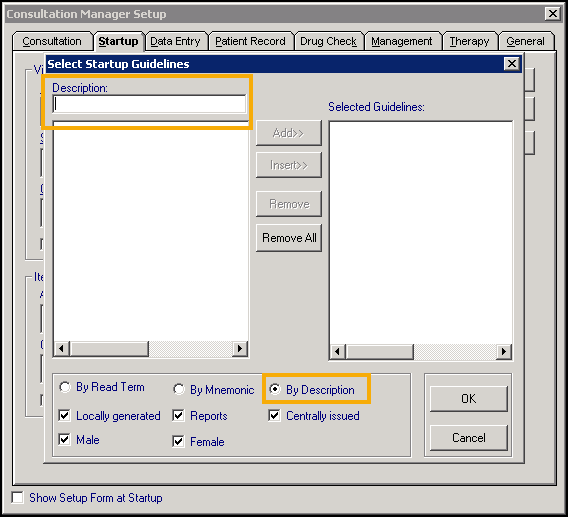Choose the By Description radio button
The height and width of the screenshot is (517, 568).
275,389
